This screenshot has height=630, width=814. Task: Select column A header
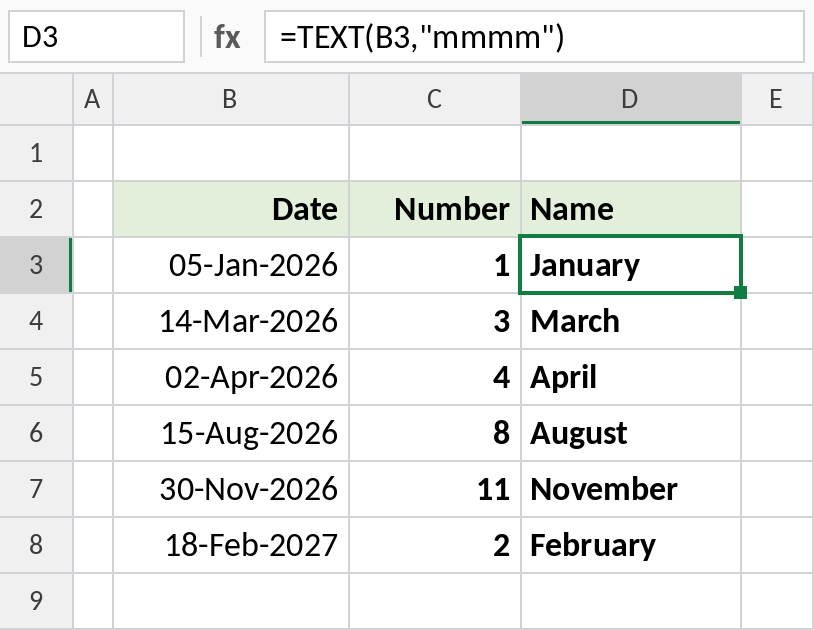[93, 99]
